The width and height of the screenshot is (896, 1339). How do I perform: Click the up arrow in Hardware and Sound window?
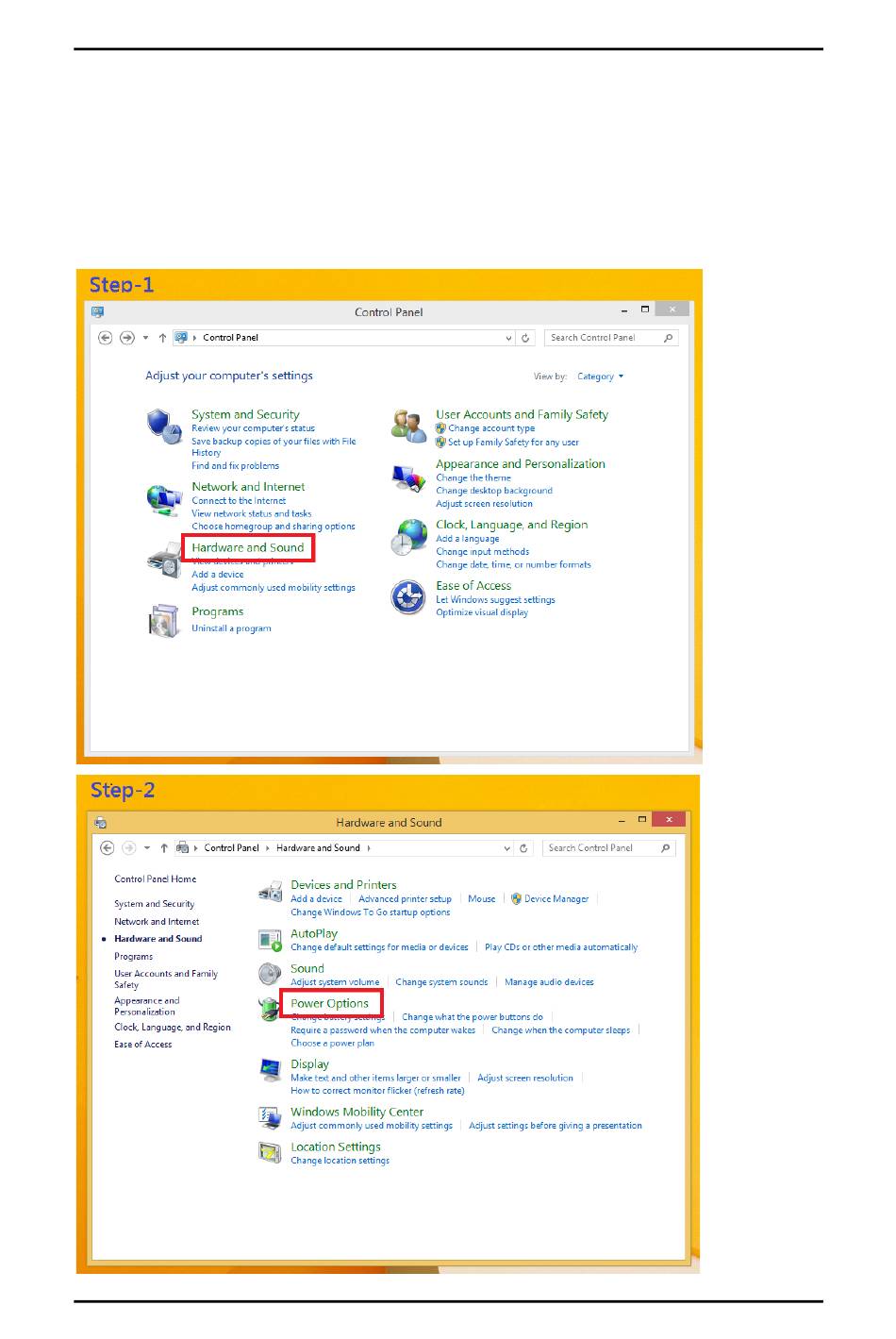coord(164,848)
